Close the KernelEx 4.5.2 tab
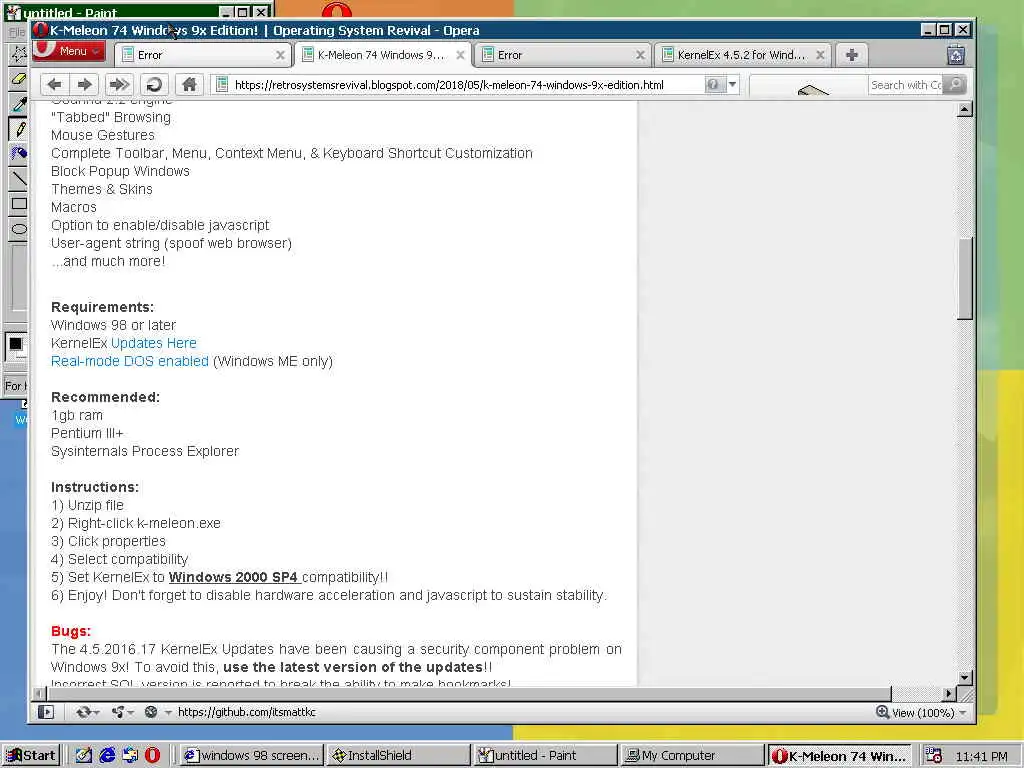Image resolution: width=1024 pixels, height=768 pixels. (820, 55)
